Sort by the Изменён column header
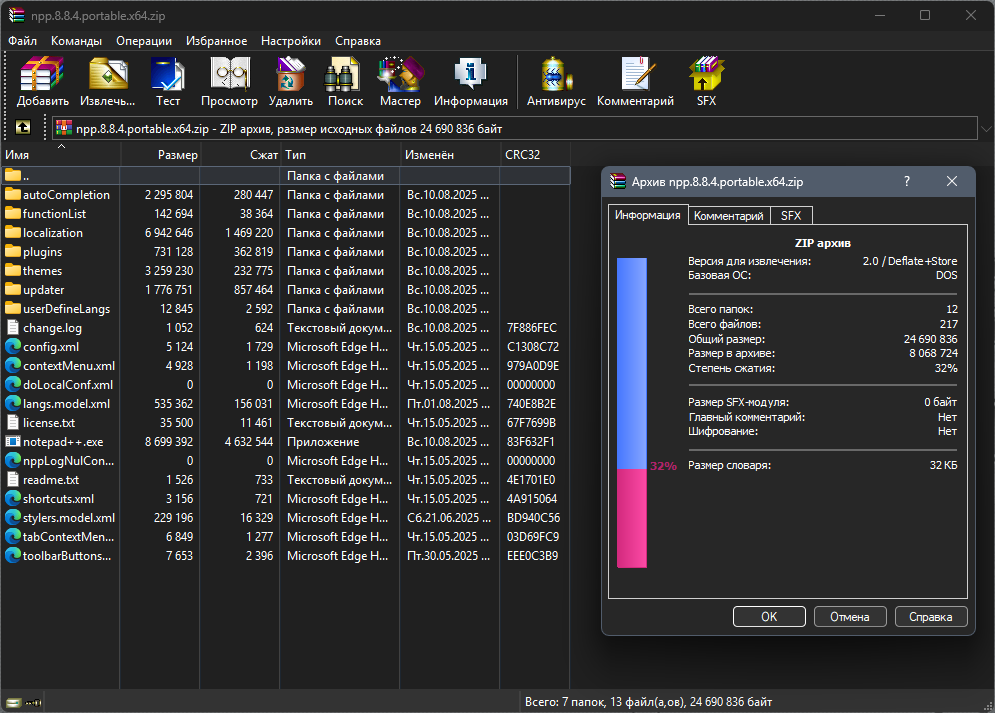The height and width of the screenshot is (713, 995). [x=450, y=154]
